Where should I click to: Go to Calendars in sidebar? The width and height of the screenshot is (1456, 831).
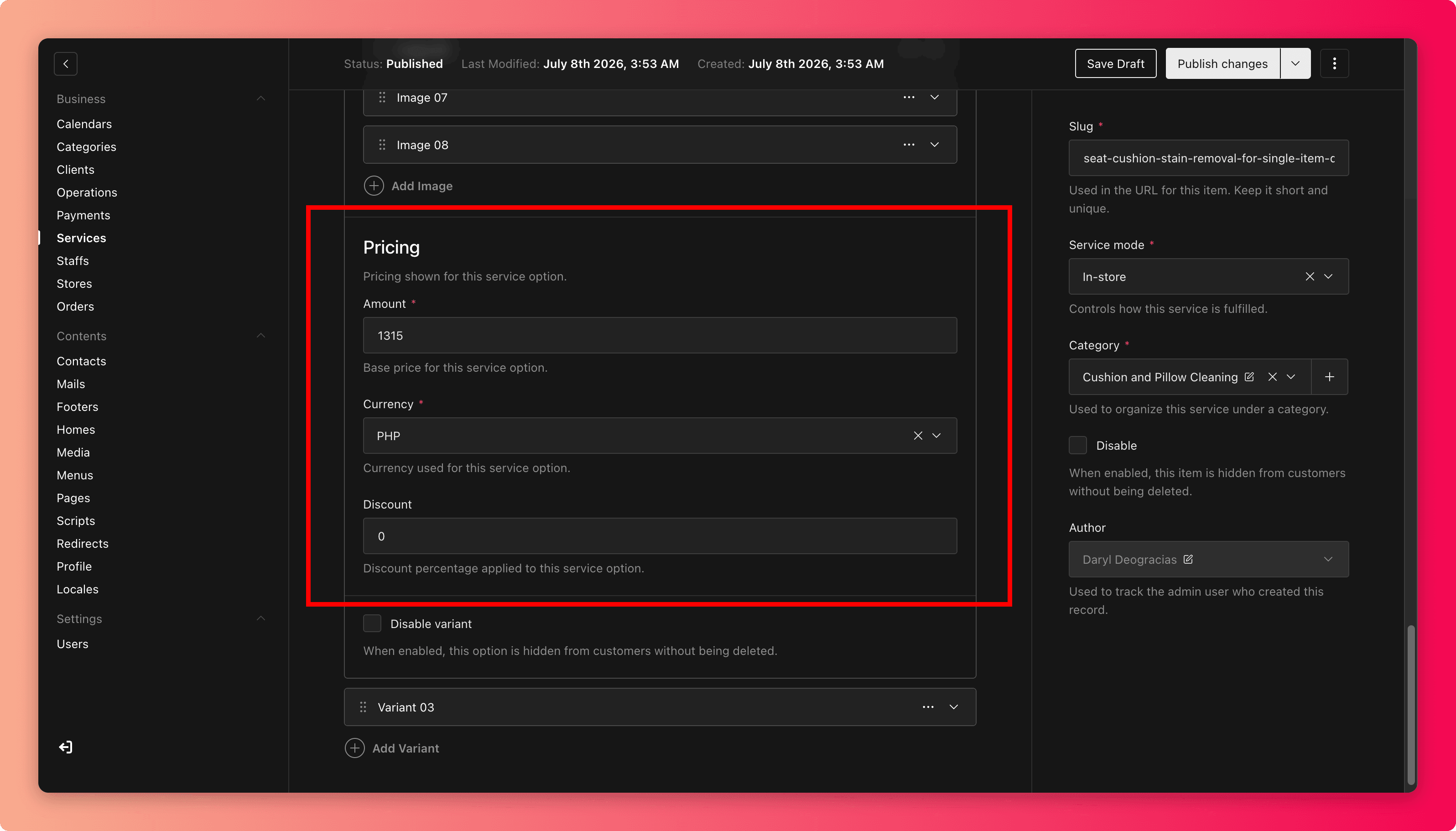point(84,124)
